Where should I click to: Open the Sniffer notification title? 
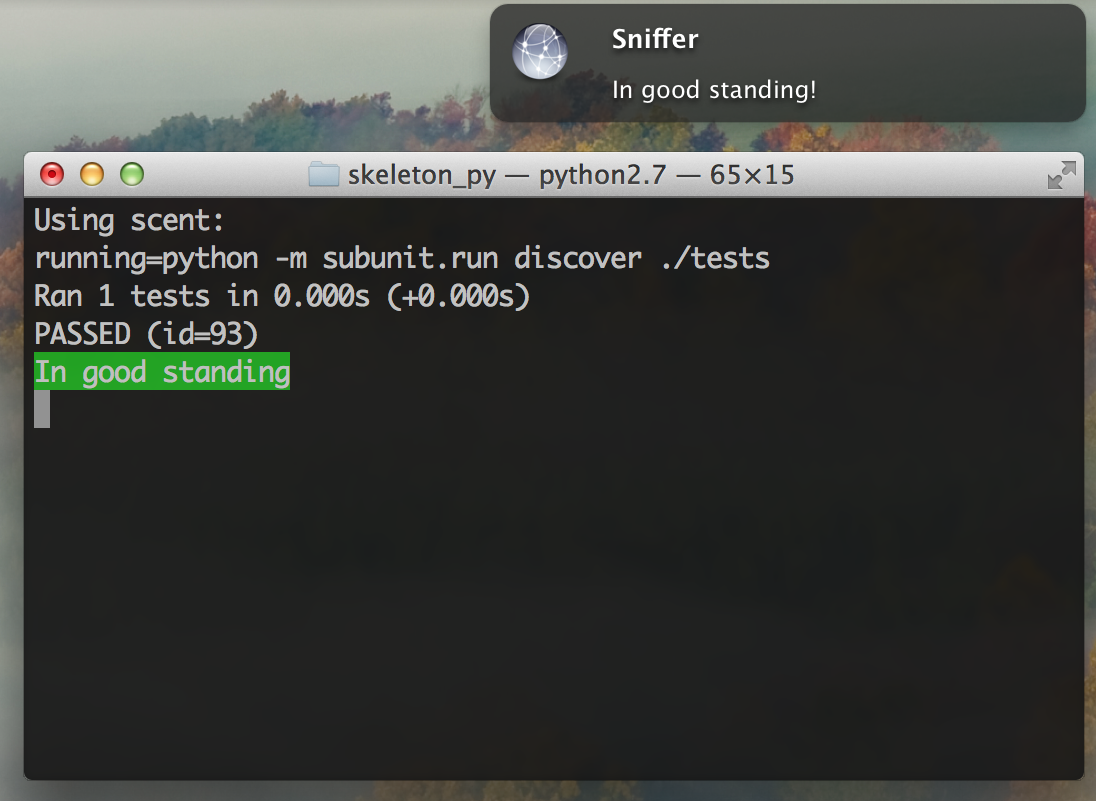coord(655,39)
